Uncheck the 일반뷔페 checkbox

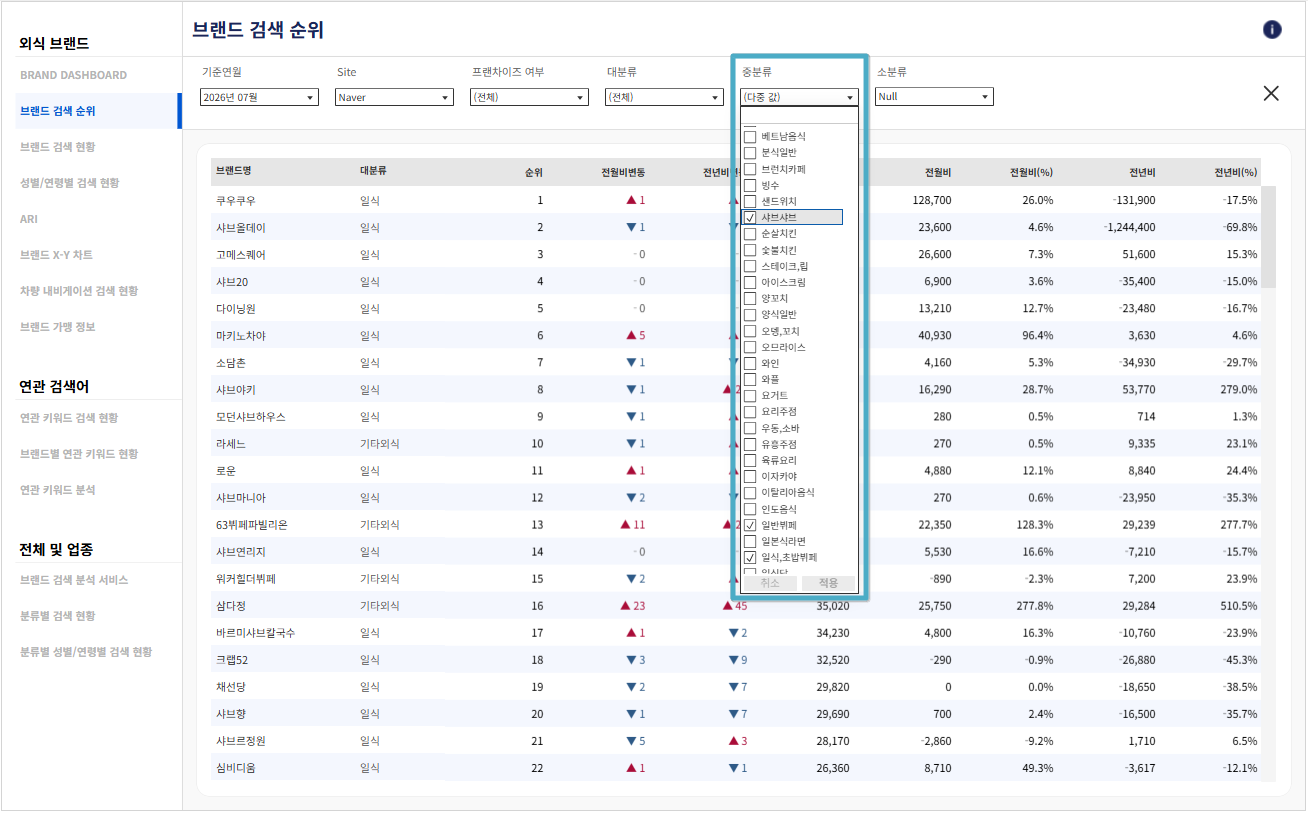pyautogui.click(x=750, y=525)
